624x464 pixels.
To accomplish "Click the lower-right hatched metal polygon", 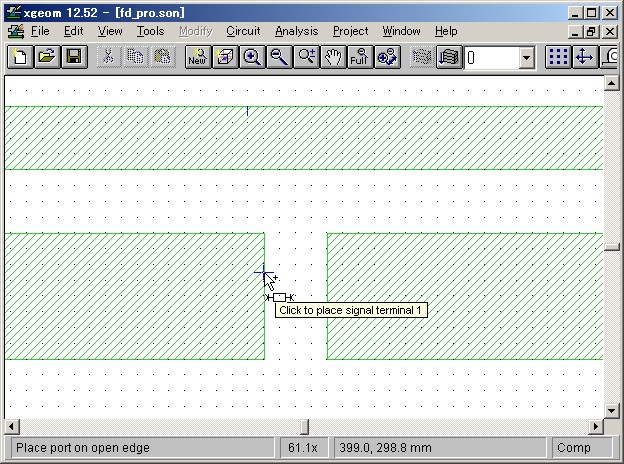I will (465, 296).
